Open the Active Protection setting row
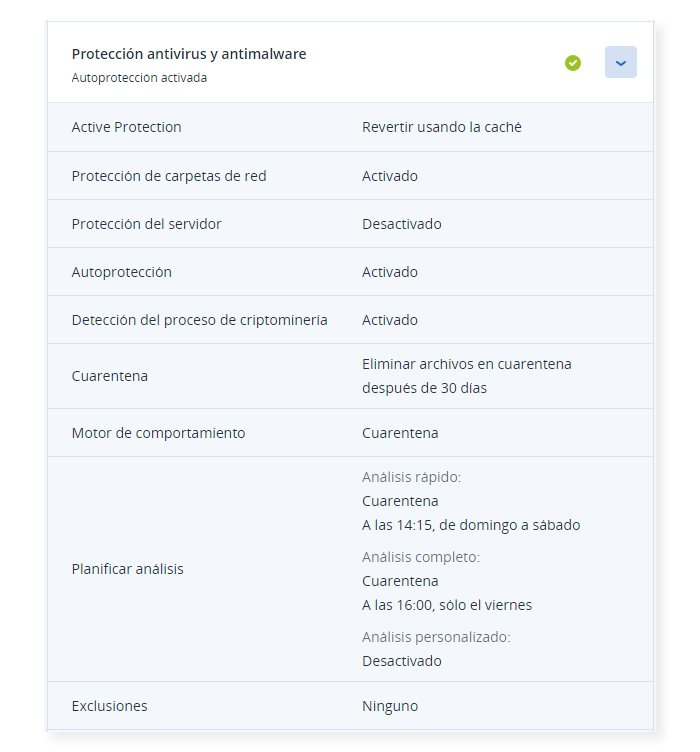The width and height of the screenshot is (700, 752). coord(350,127)
